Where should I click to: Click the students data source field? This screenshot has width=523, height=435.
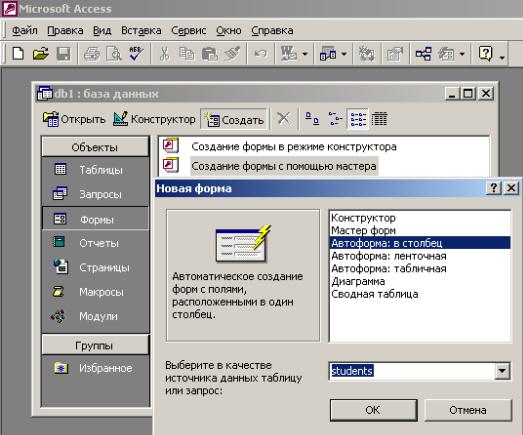(x=412, y=371)
